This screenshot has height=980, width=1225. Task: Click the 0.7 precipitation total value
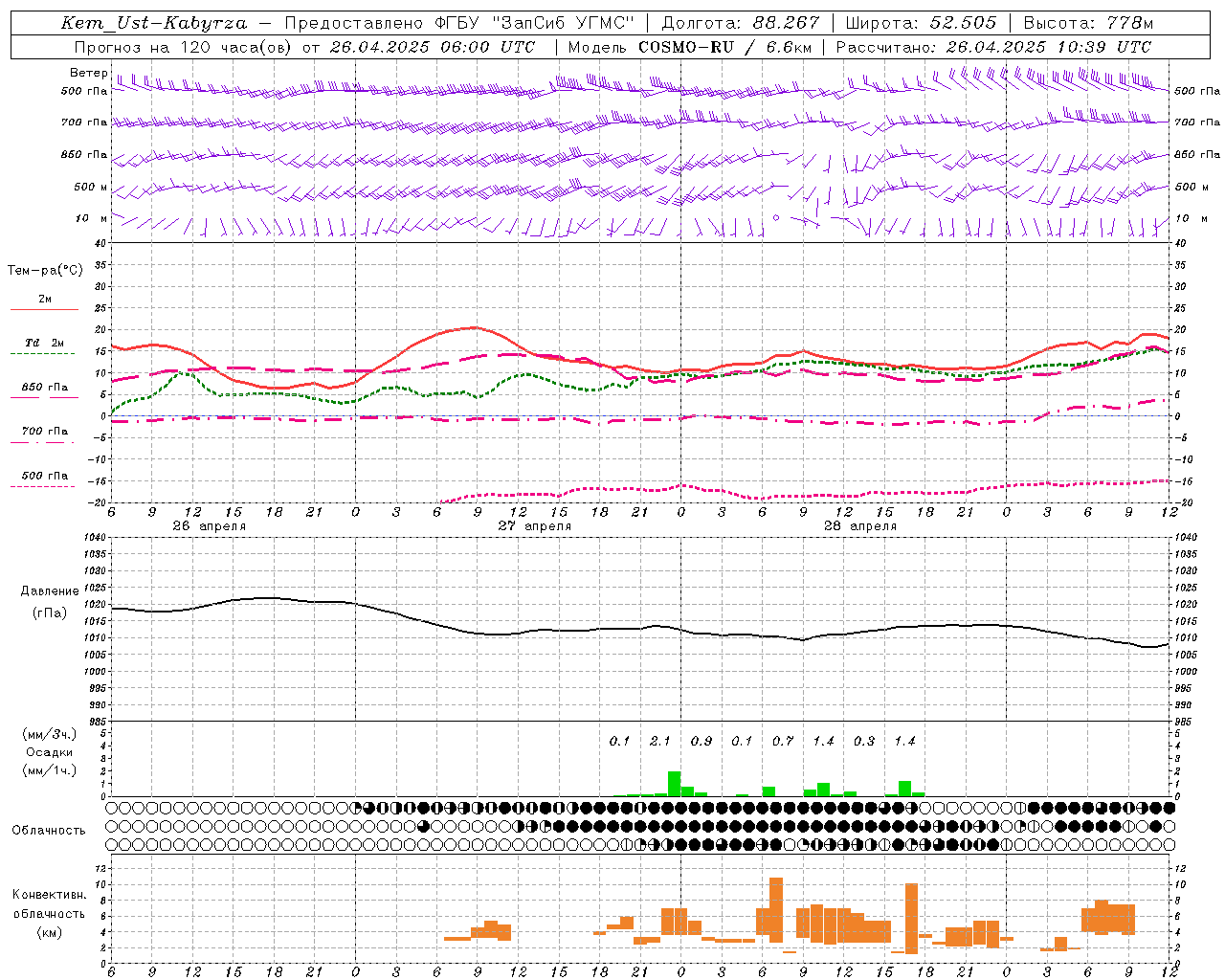pos(783,741)
